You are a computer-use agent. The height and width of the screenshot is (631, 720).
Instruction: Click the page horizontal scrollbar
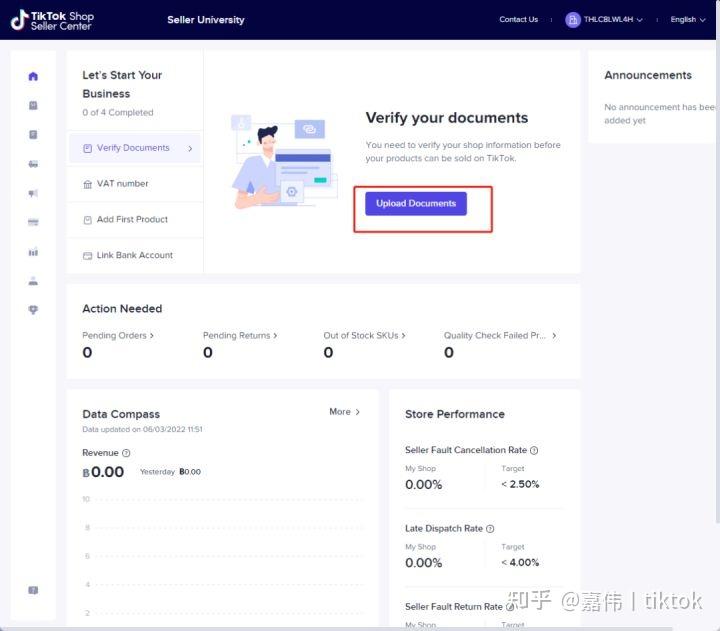click(x=337, y=629)
